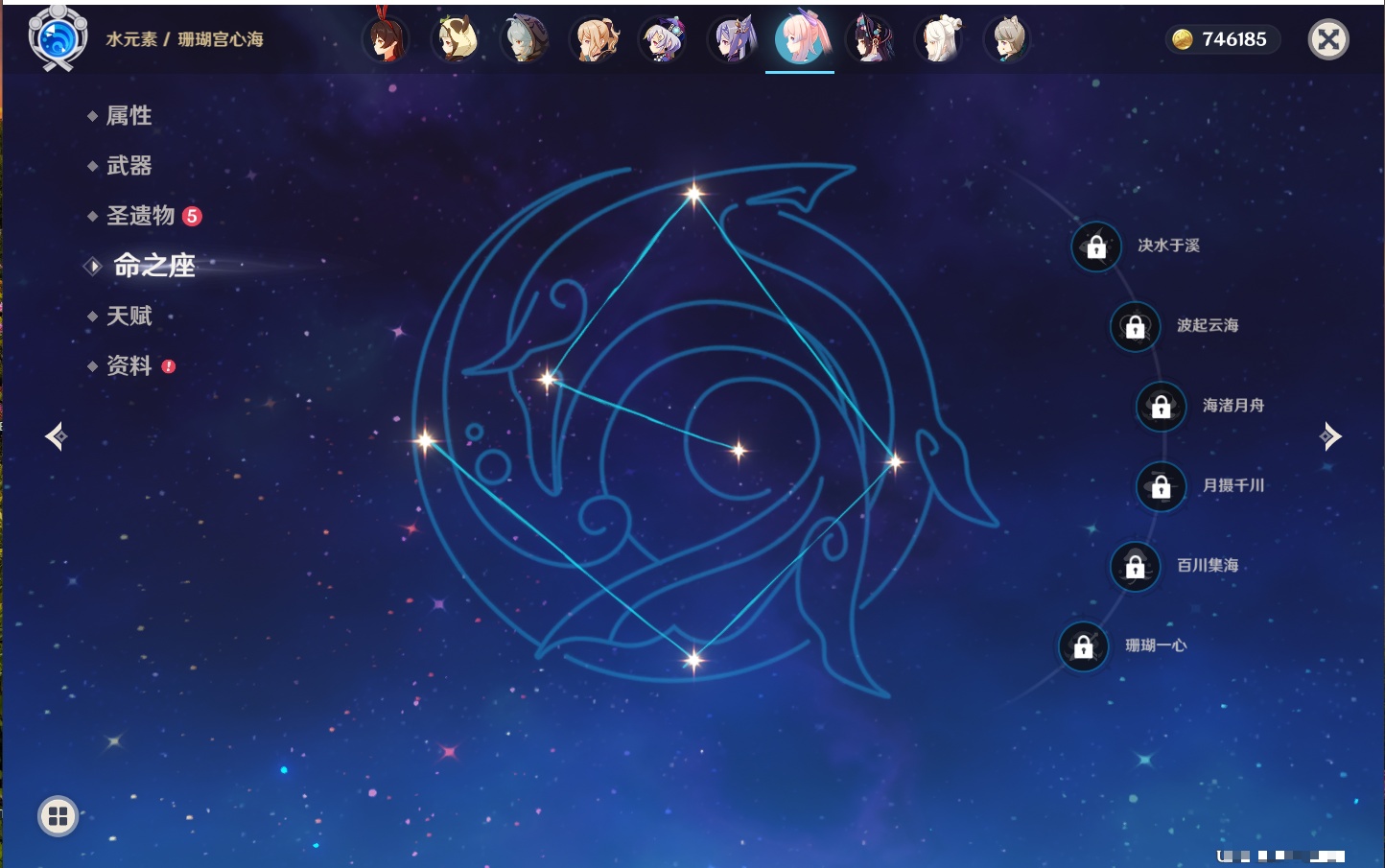Close the character screen with X

click(x=1328, y=39)
